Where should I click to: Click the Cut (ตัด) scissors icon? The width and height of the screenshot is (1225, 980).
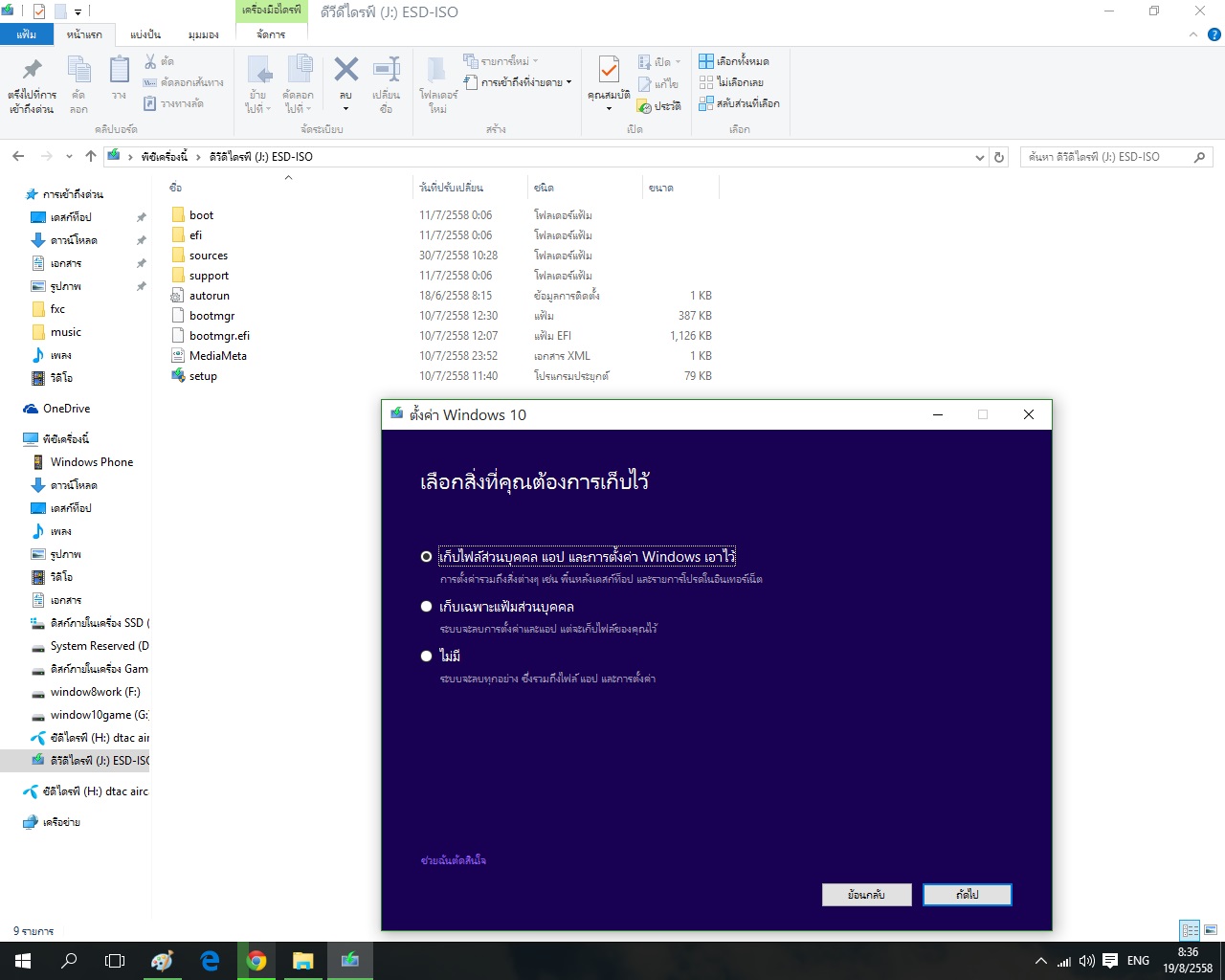(150, 61)
